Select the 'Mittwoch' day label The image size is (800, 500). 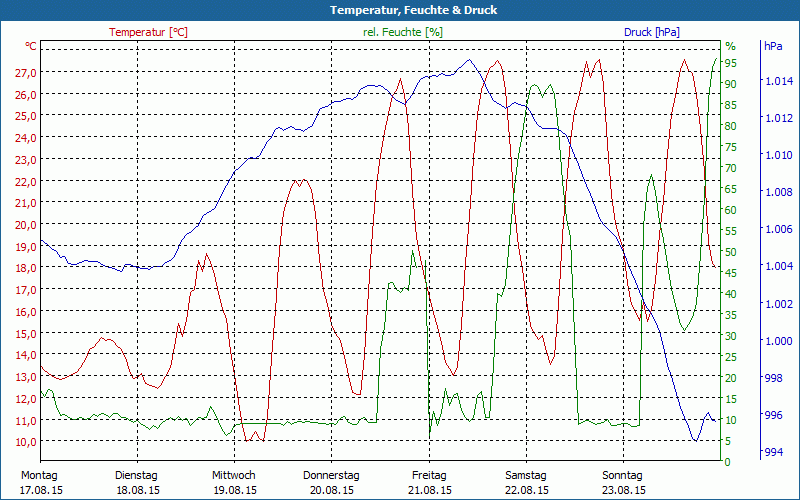tap(234, 476)
